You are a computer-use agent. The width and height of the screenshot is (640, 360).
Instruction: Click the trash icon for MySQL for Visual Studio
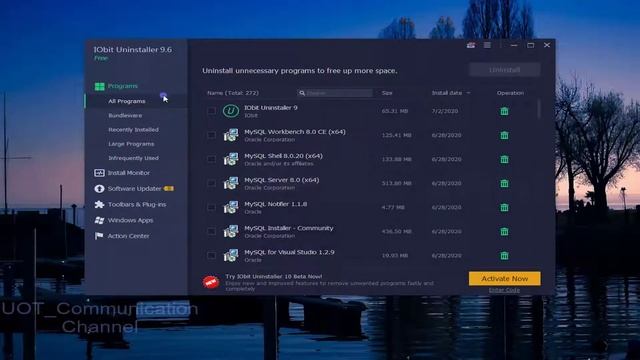point(504,256)
